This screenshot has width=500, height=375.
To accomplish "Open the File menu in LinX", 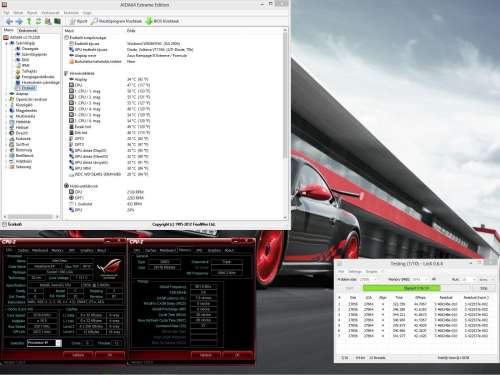I will point(341,272).
